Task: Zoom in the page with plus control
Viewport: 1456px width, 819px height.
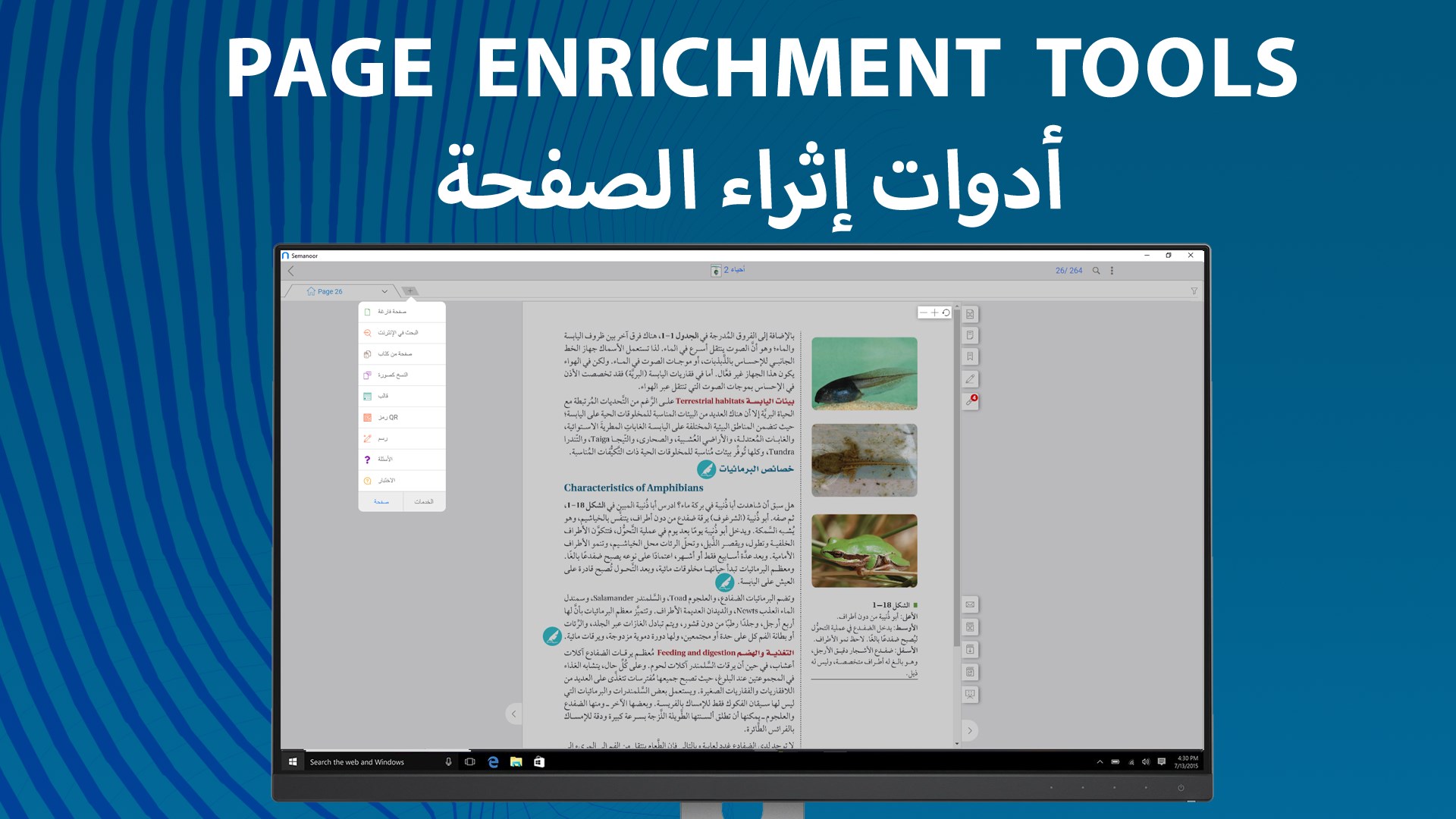Action: (x=934, y=312)
